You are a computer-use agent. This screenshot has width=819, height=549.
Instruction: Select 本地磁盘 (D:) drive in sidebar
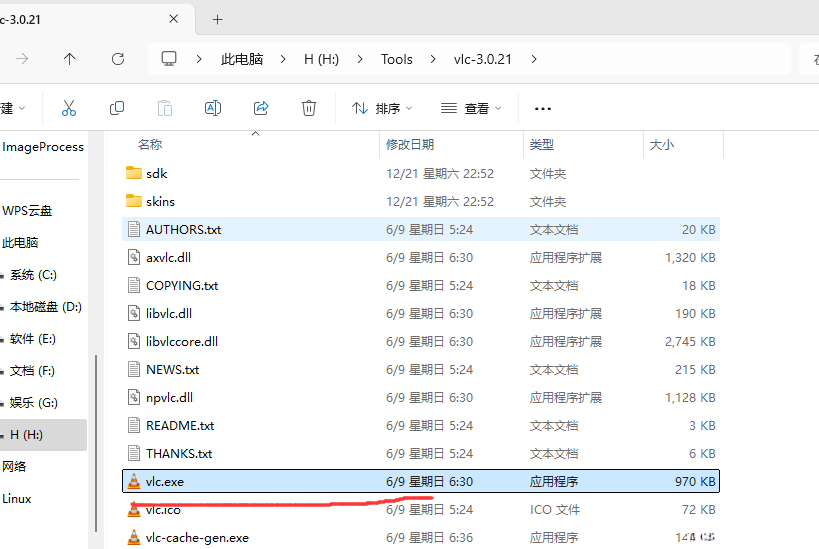pyautogui.click(x=45, y=307)
